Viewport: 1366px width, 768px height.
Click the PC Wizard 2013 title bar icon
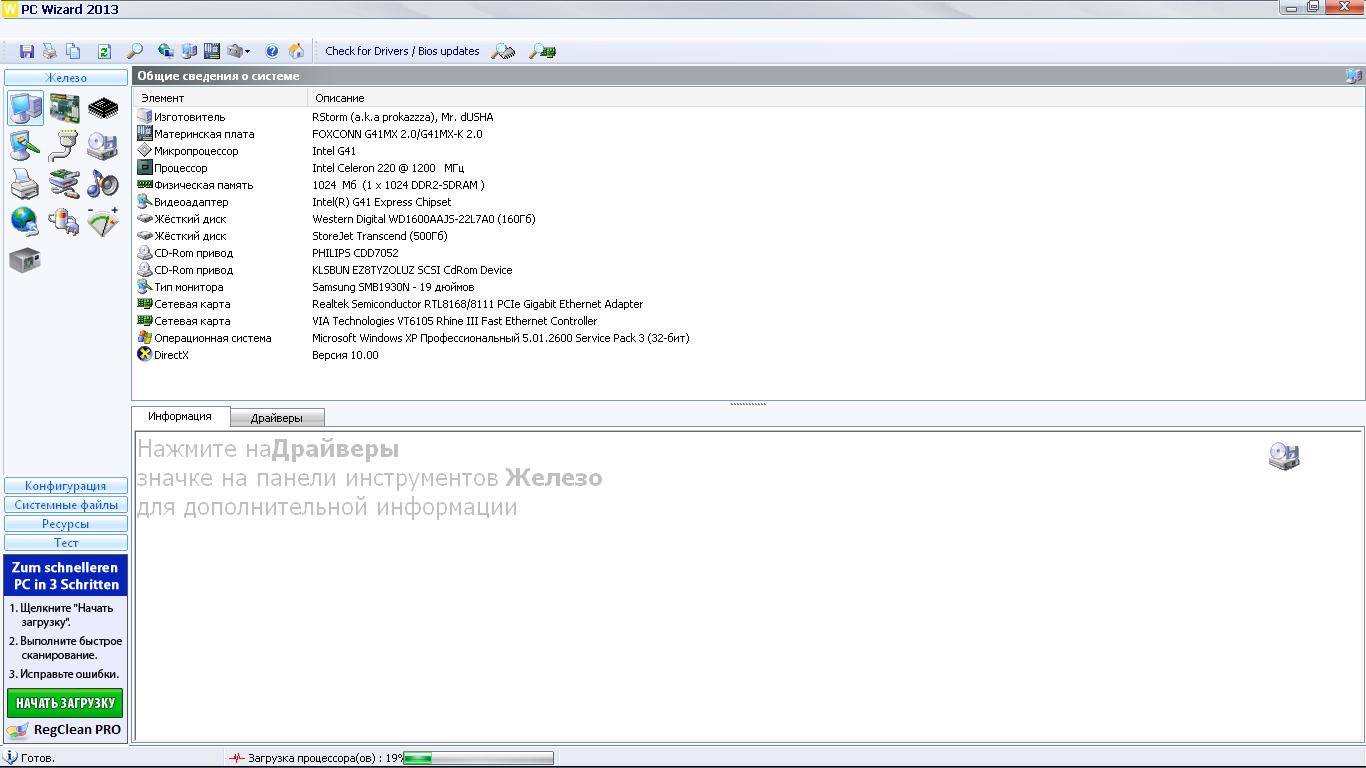11,9
